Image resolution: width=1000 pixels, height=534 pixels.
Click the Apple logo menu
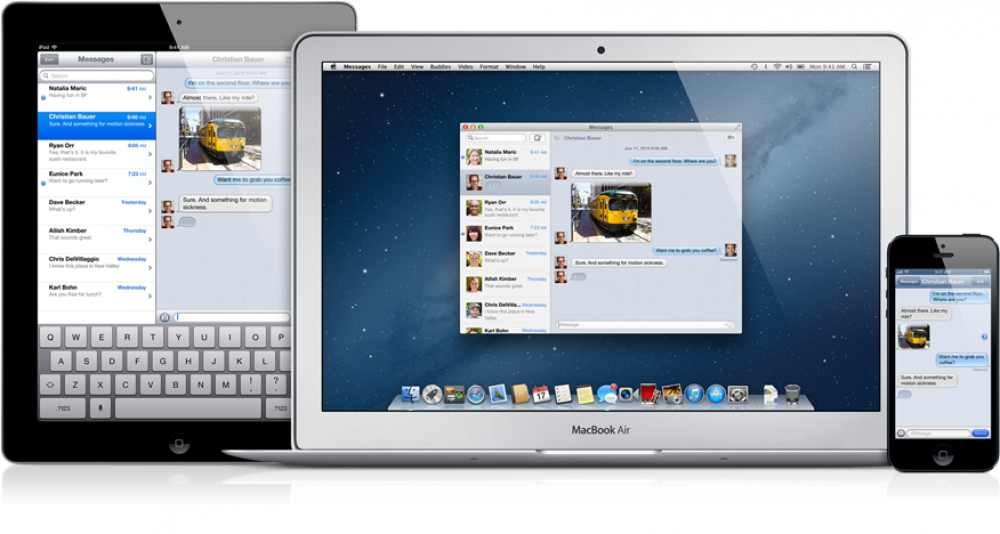pos(333,66)
